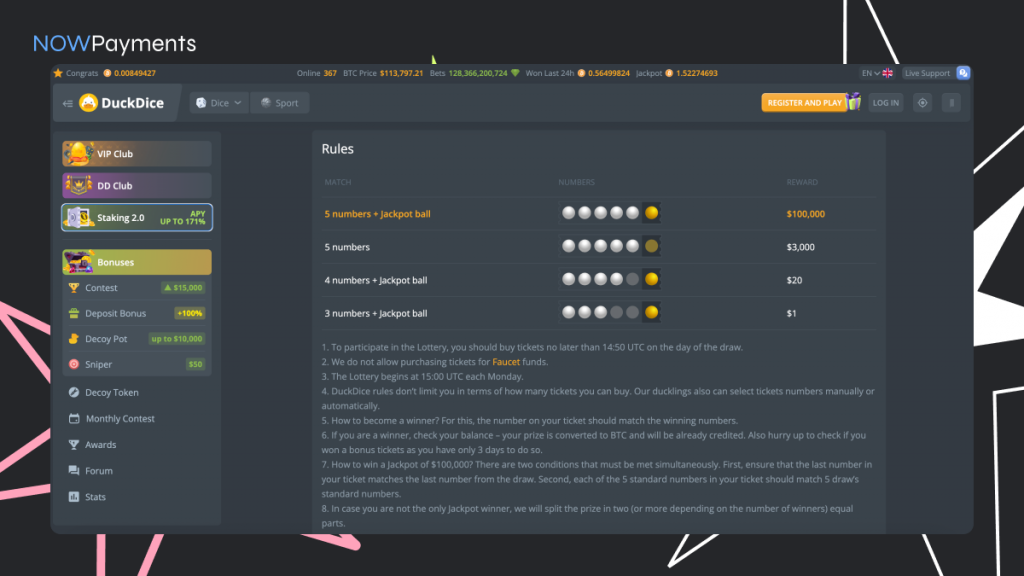Click the BTC Price $113,797.21 value
The width and height of the screenshot is (1024, 576).
[x=401, y=73]
